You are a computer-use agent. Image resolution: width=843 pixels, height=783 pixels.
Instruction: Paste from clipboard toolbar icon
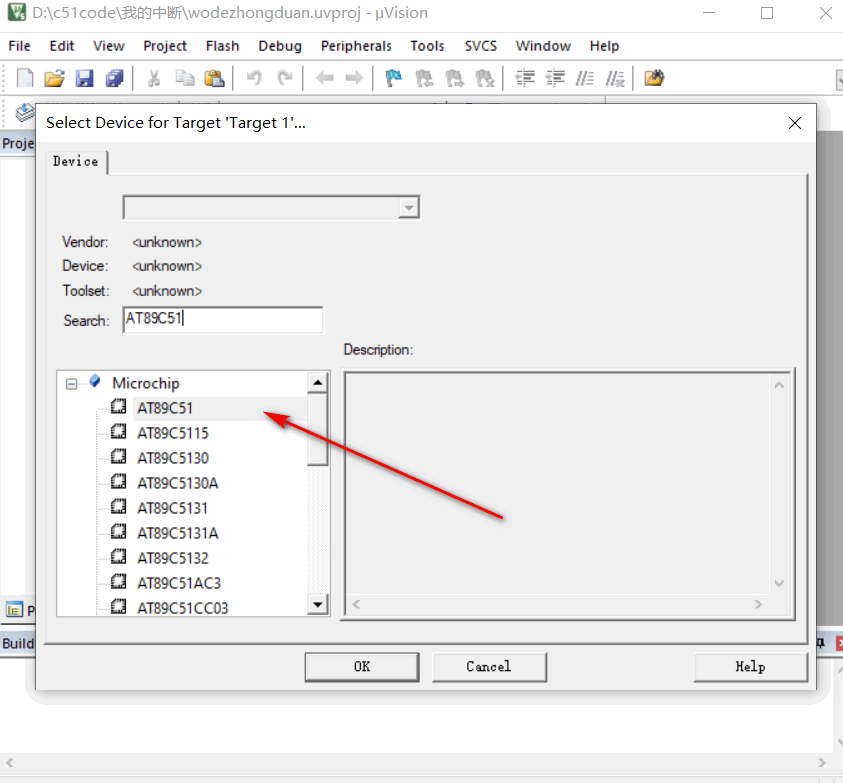[214, 79]
